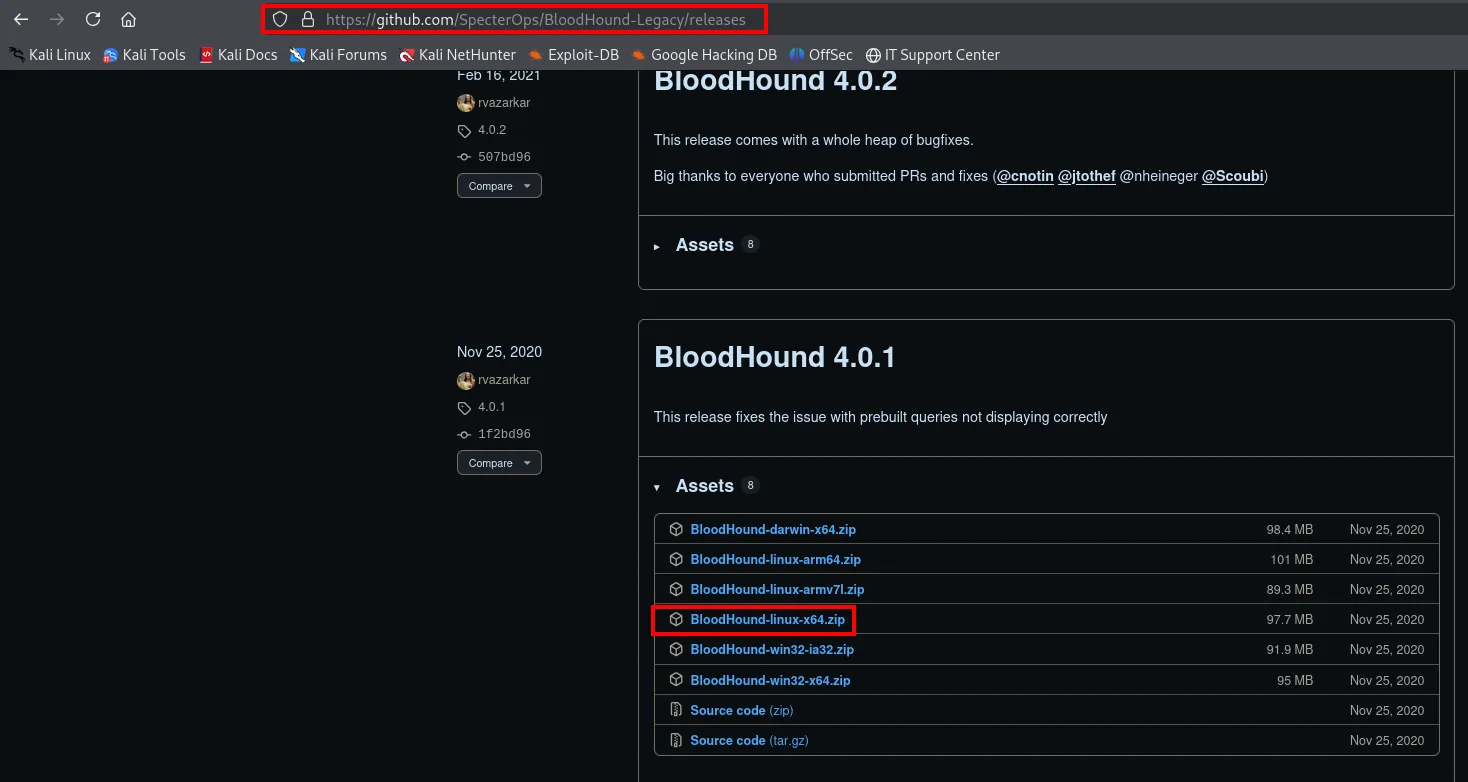The width and height of the screenshot is (1468, 782).
Task: Open the Kali NetHunter bookmark
Action: click(457, 55)
